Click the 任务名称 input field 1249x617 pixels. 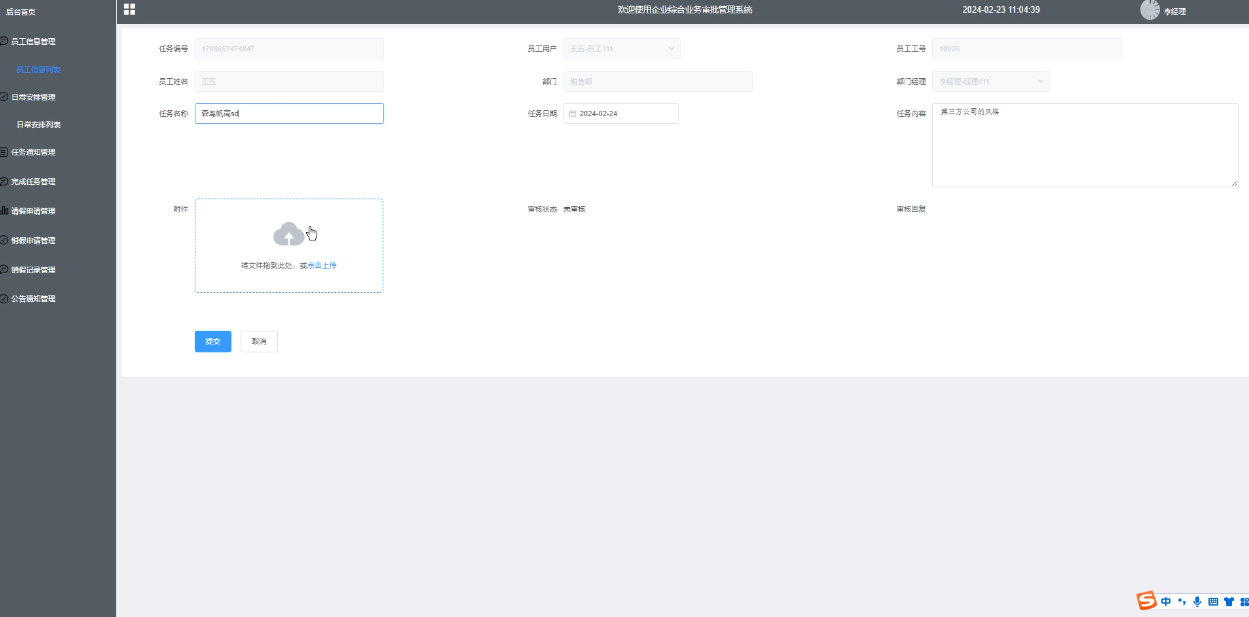[x=289, y=114]
